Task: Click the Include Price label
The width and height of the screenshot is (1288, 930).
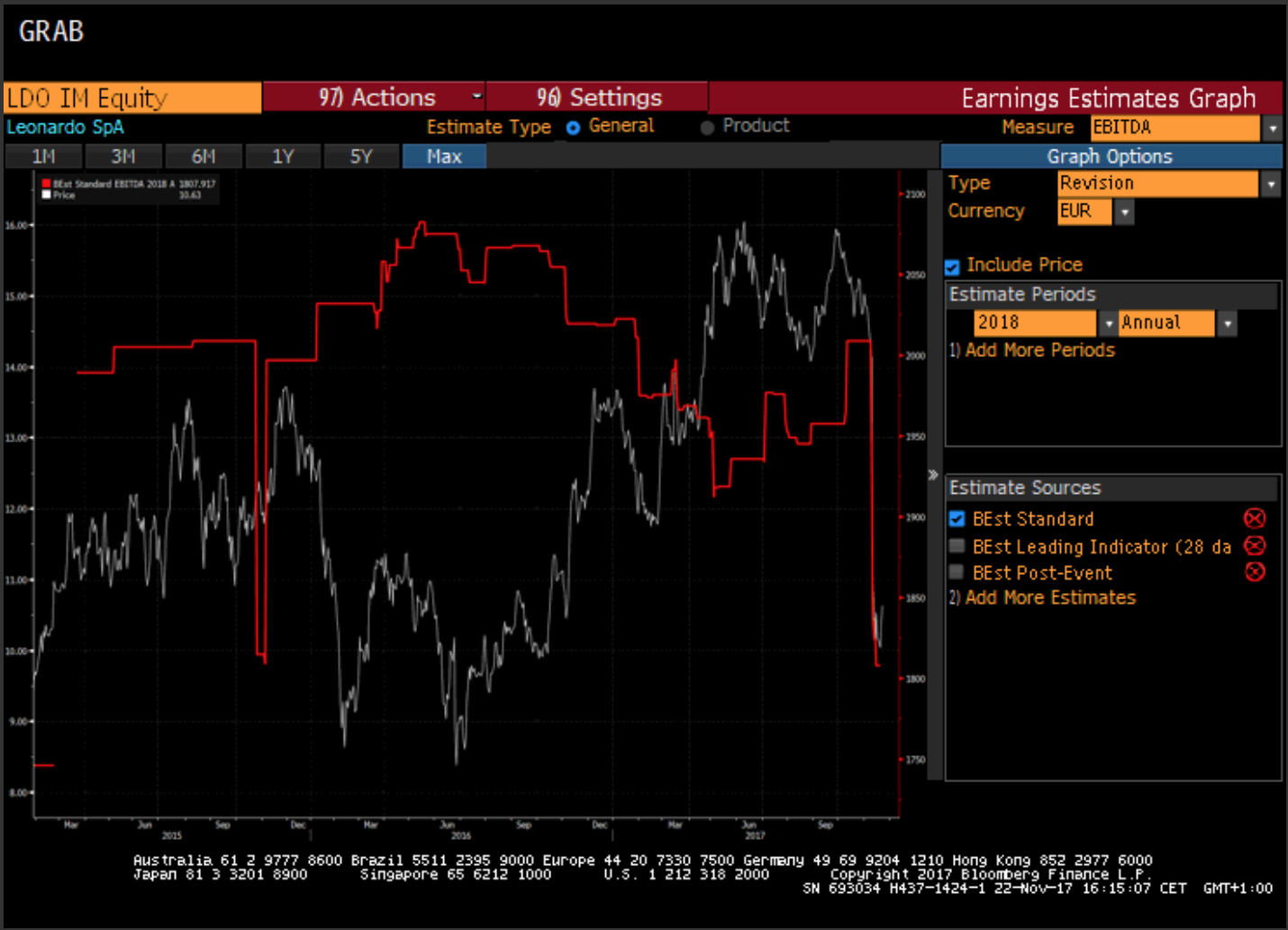Action: 1024,265
